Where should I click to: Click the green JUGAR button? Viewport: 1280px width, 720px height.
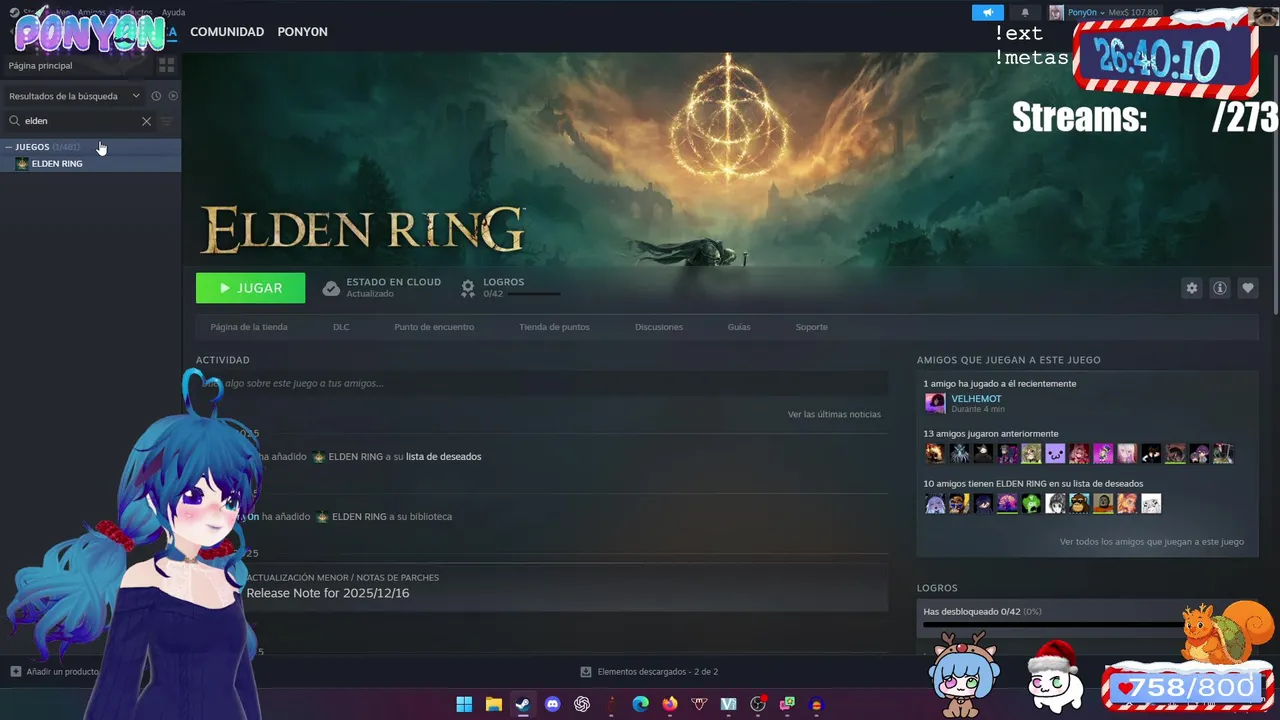(251, 288)
